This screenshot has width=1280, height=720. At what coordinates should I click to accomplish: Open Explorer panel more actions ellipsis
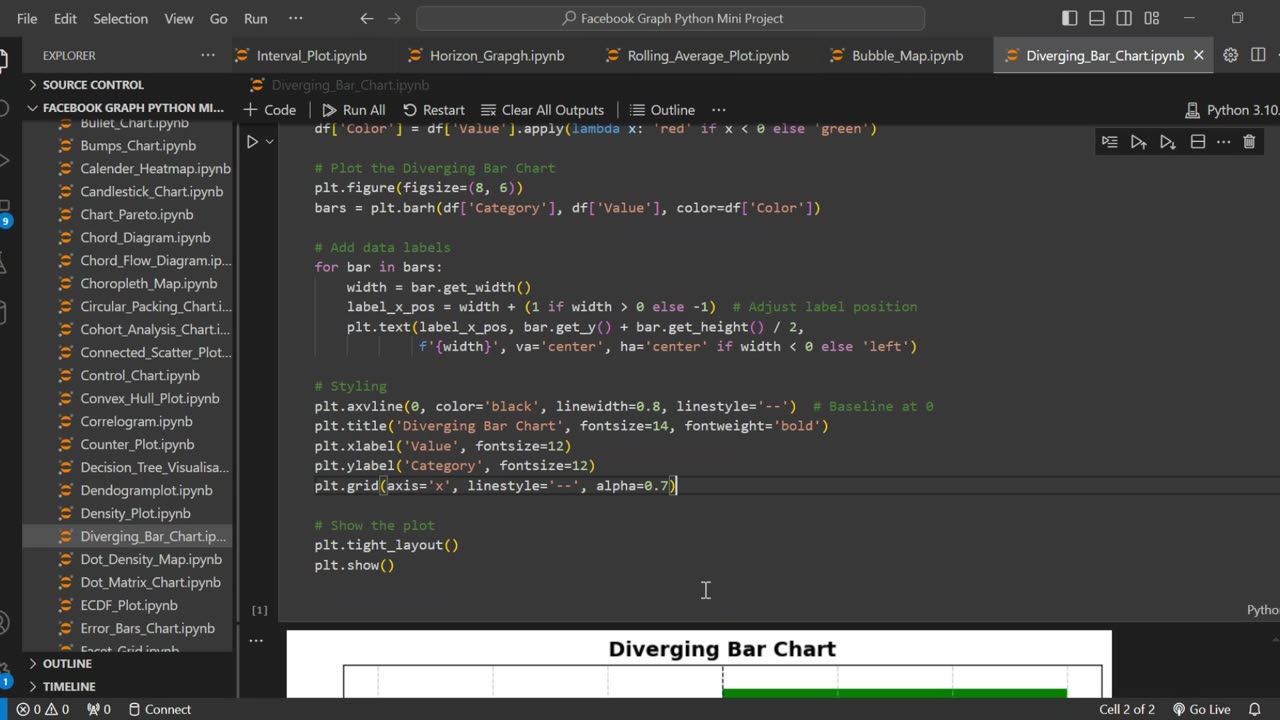(207, 55)
